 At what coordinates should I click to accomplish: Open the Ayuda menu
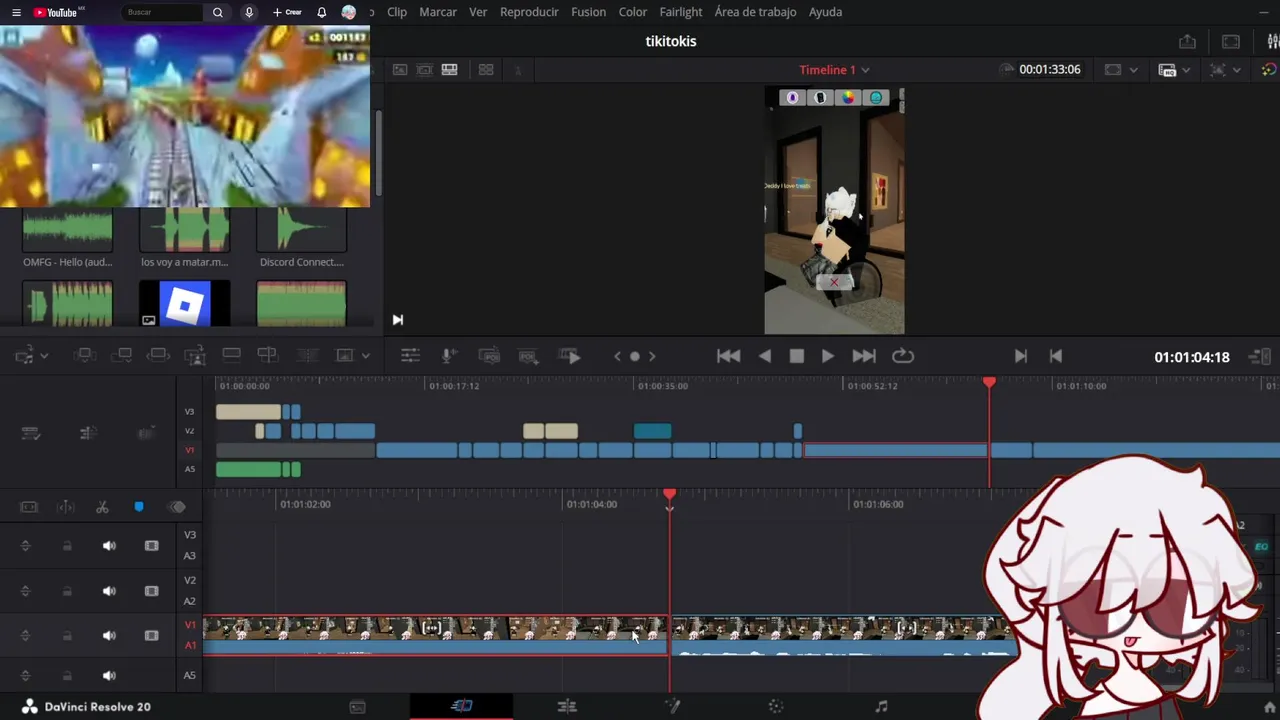[825, 12]
